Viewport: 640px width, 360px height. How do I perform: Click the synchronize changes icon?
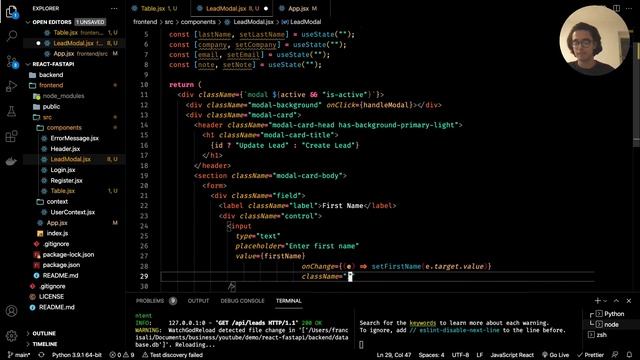[41, 355]
